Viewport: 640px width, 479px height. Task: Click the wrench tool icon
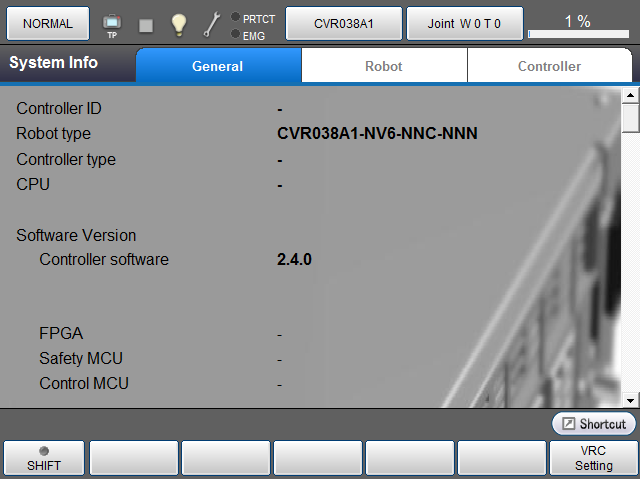pos(212,24)
